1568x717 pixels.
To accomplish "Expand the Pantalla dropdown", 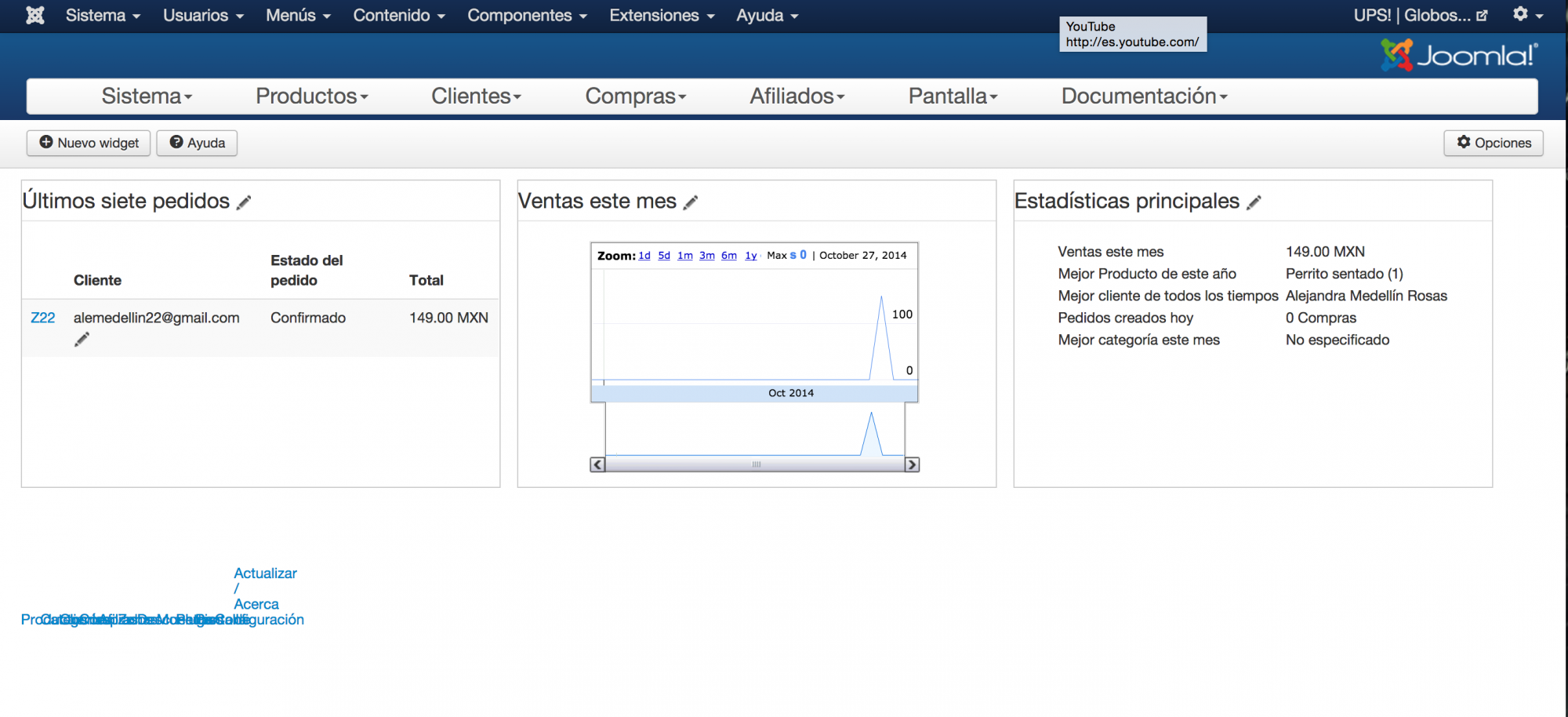I will pos(953,96).
